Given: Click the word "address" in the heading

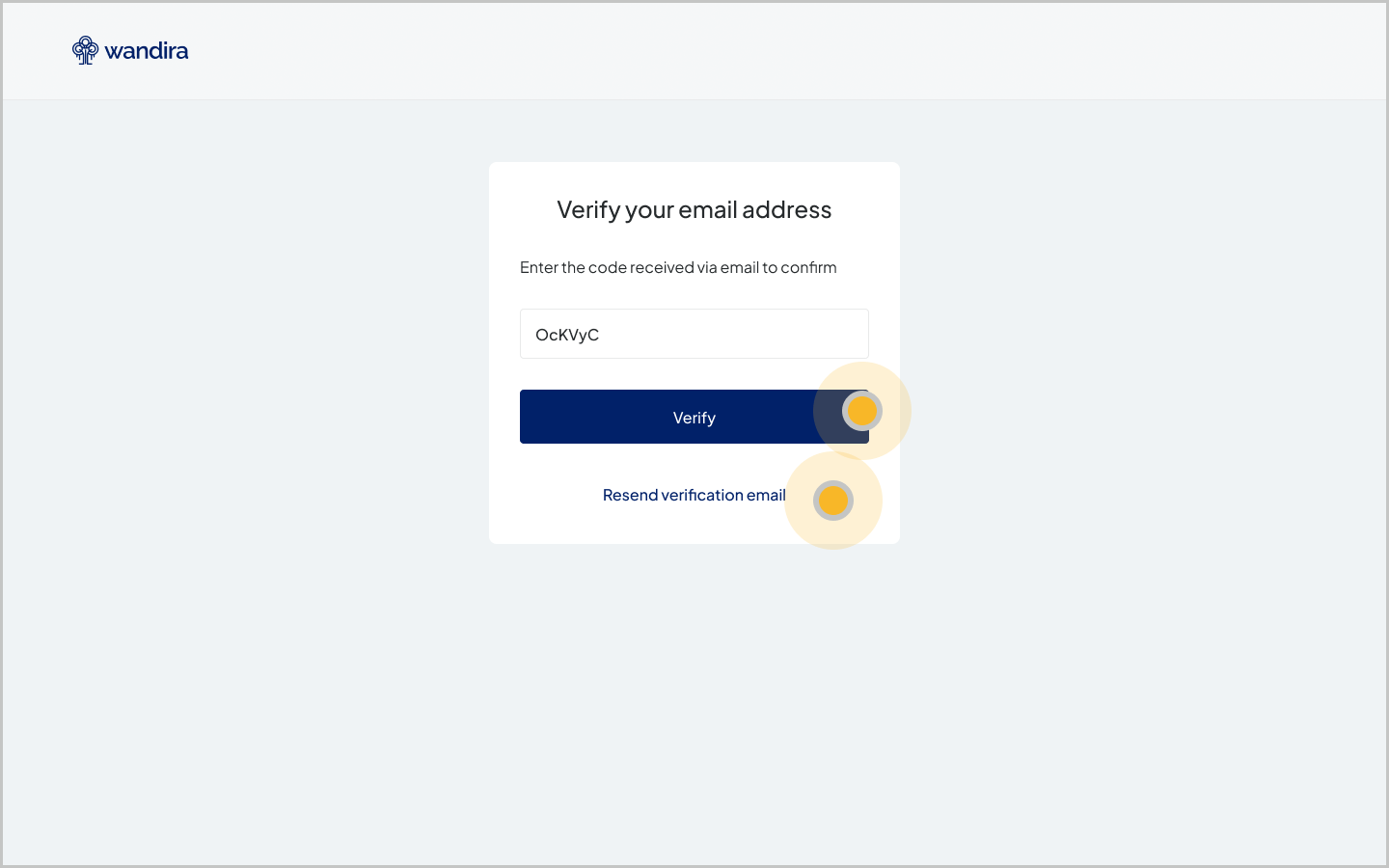Looking at the screenshot, I should click(786, 209).
